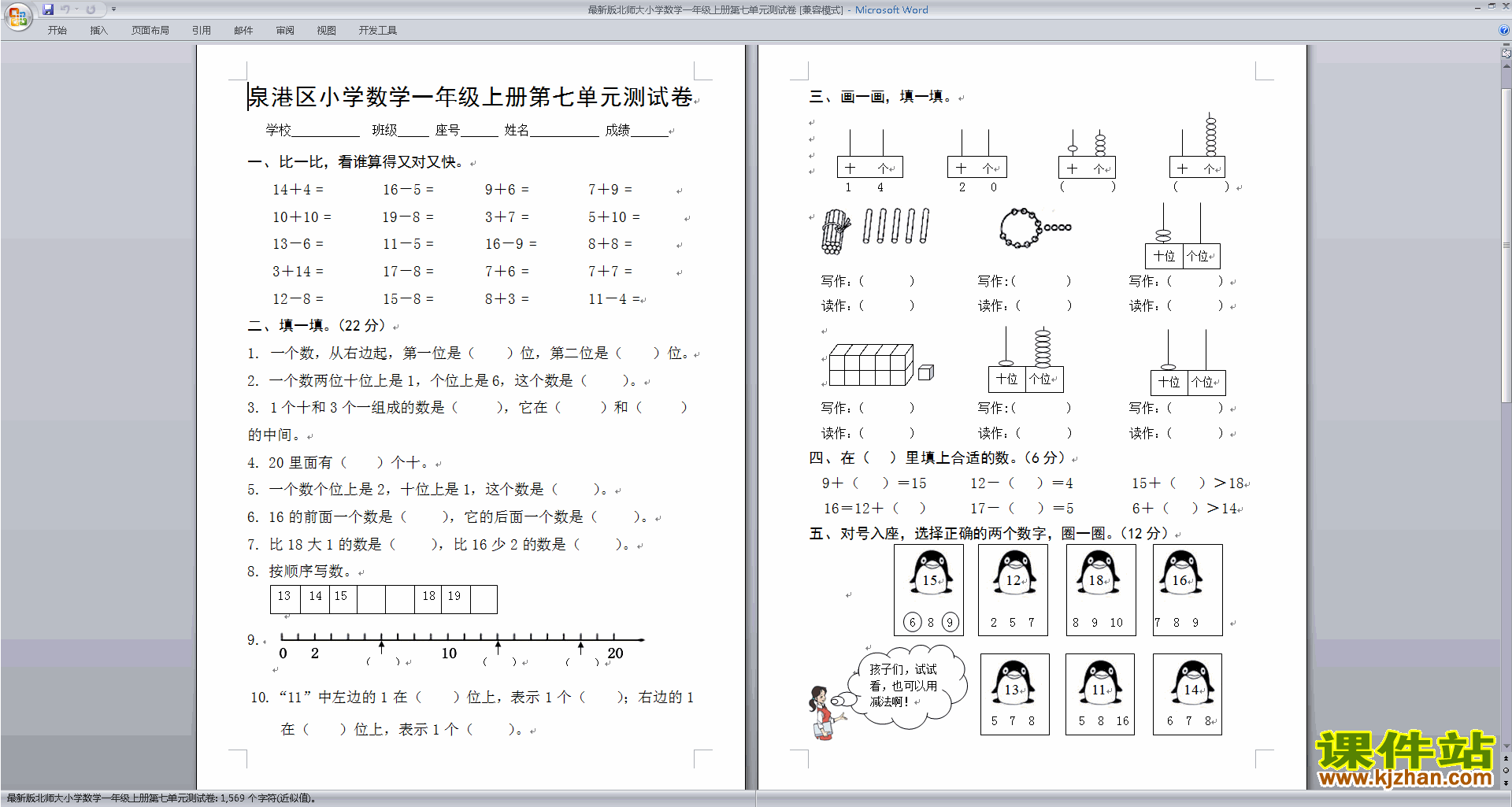The image size is (1512, 807).
Task: Click the vertical scrollbar down arrow
Action: pos(1506,746)
